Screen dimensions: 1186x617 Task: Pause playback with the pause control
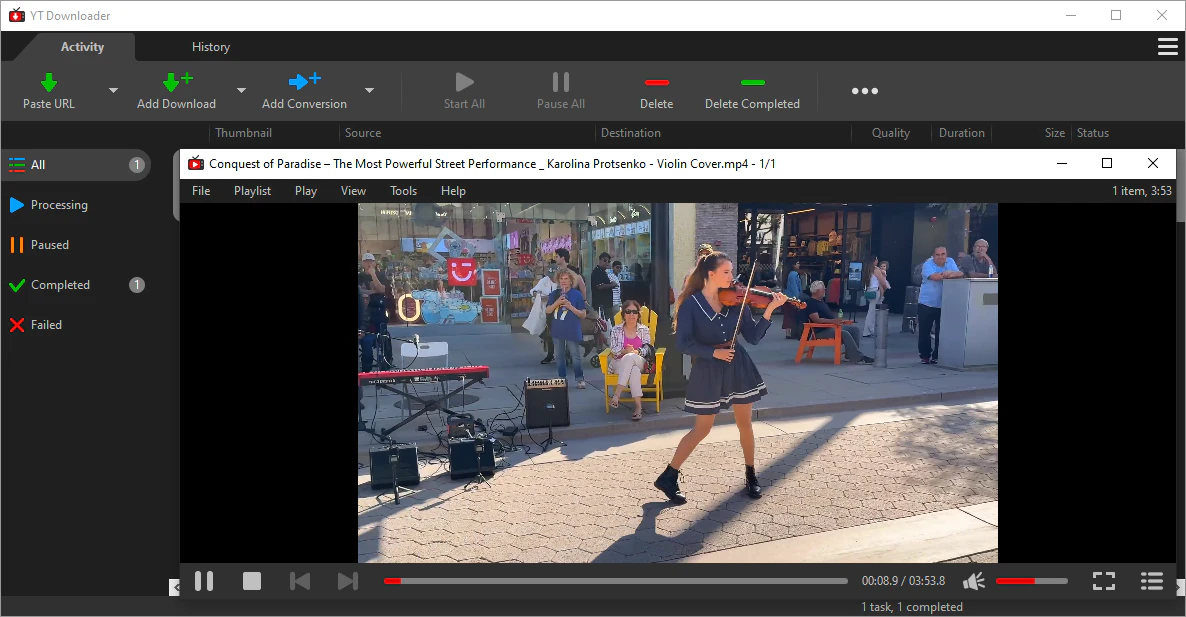(204, 581)
